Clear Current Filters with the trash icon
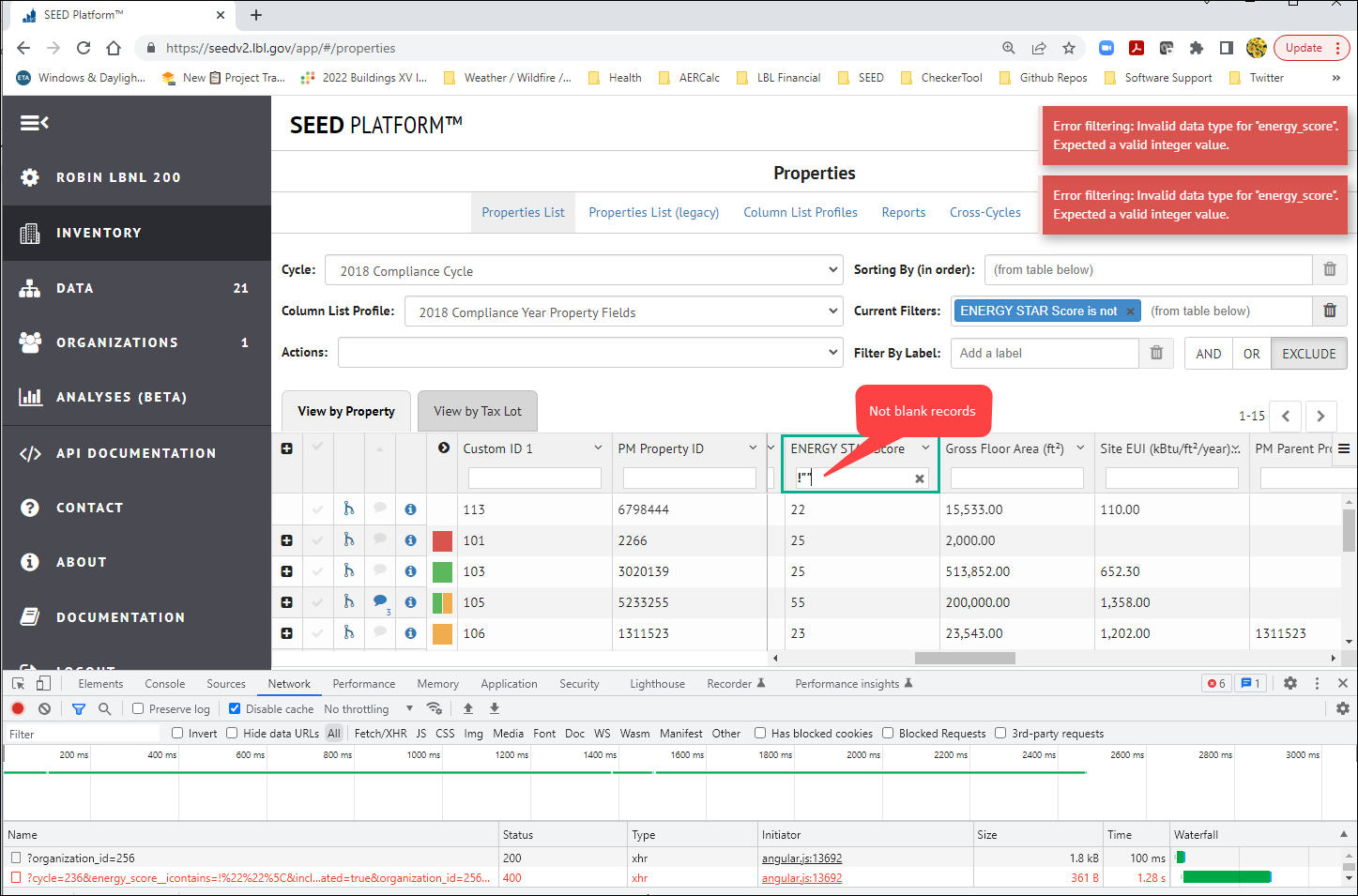This screenshot has width=1358, height=896. click(x=1330, y=311)
